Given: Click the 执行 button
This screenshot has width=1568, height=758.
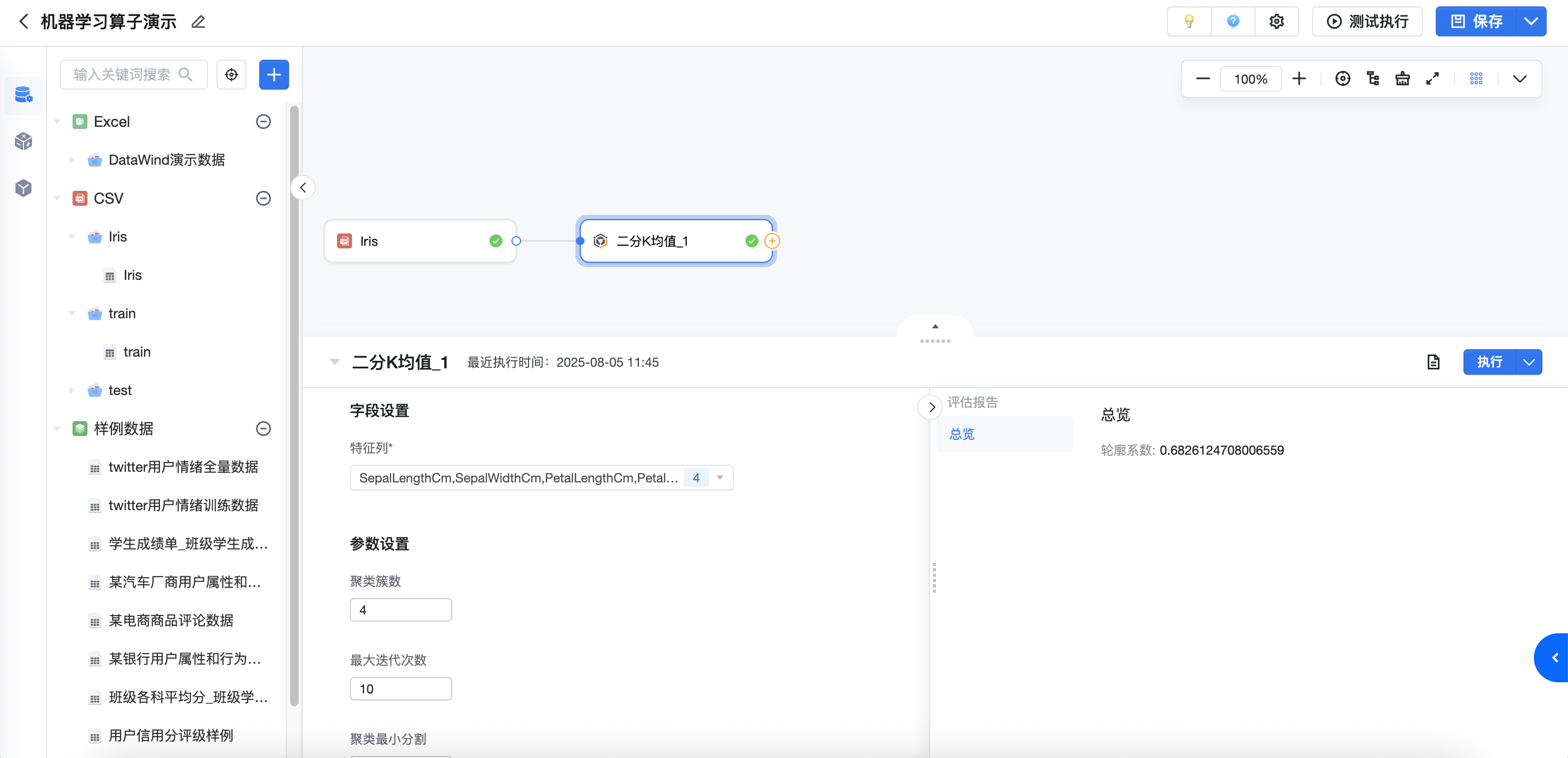Looking at the screenshot, I should pyautogui.click(x=1489, y=362).
